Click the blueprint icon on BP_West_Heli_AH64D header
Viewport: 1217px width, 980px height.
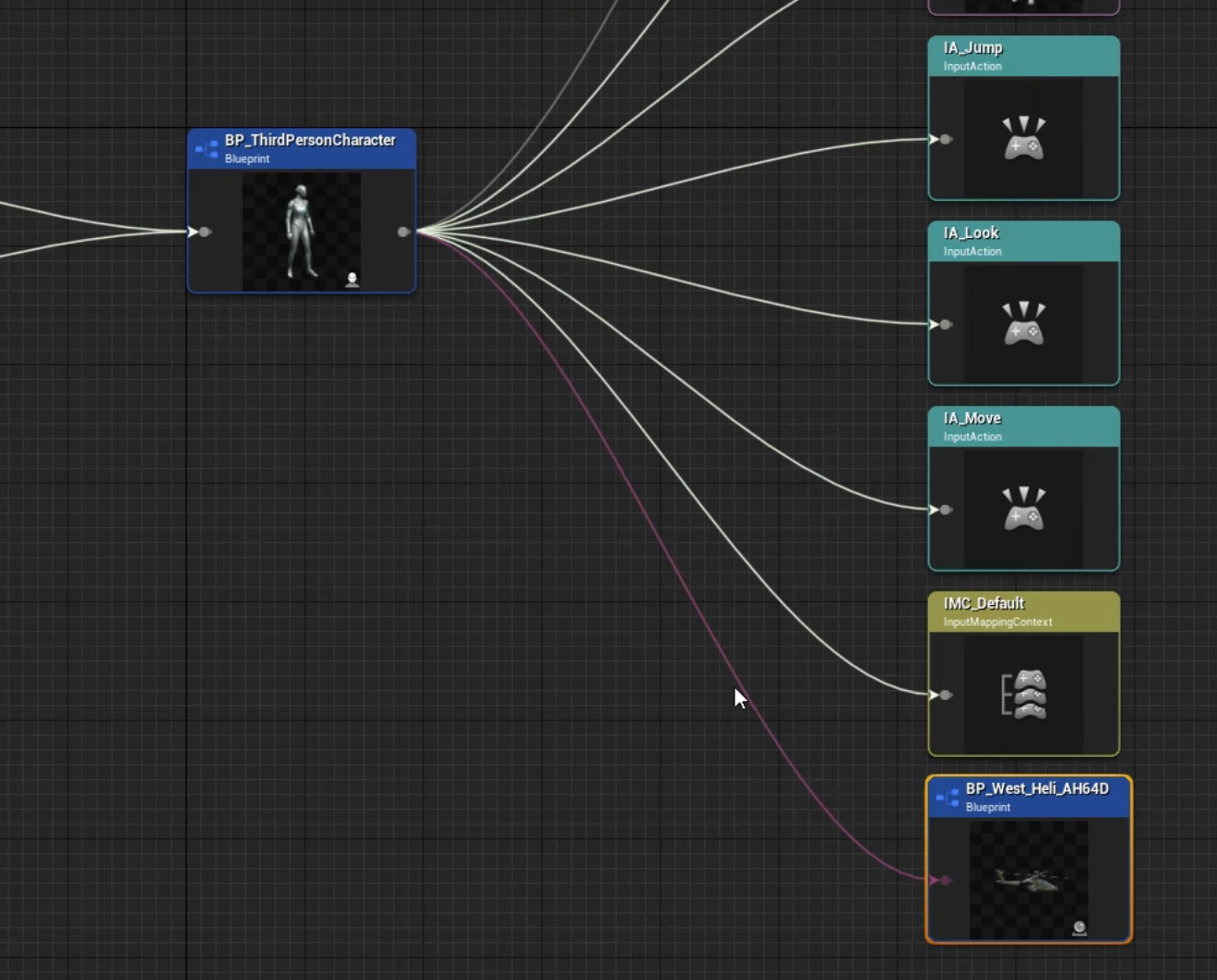(x=947, y=797)
